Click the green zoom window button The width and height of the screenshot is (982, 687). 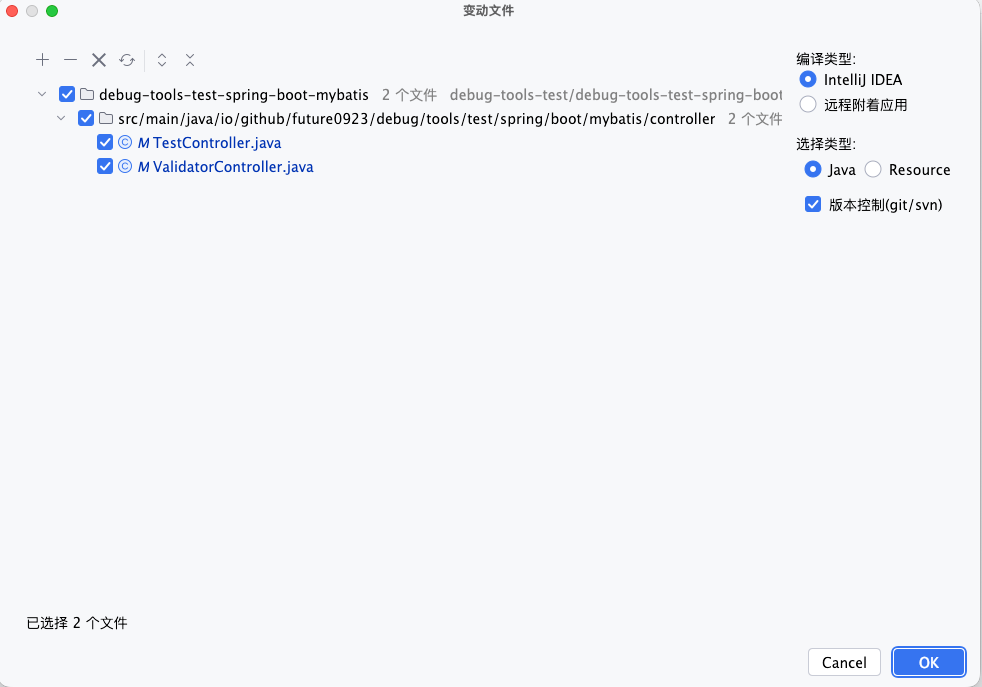point(52,11)
